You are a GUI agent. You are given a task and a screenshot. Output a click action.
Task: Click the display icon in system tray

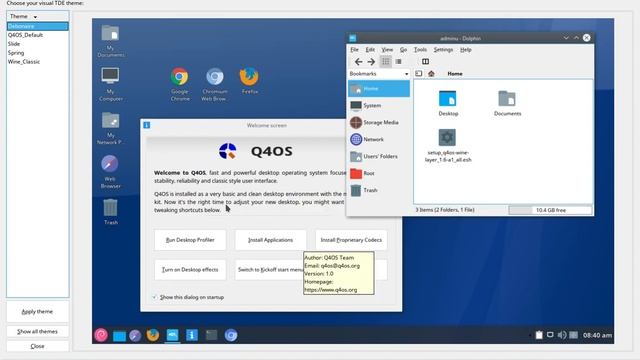(550, 335)
